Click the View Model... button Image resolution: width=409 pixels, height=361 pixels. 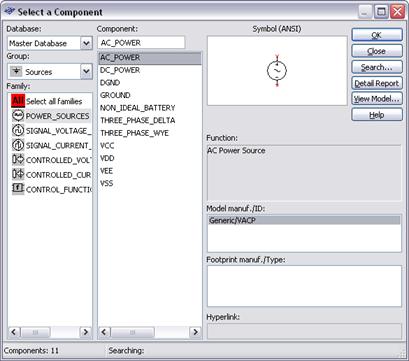pos(377,99)
